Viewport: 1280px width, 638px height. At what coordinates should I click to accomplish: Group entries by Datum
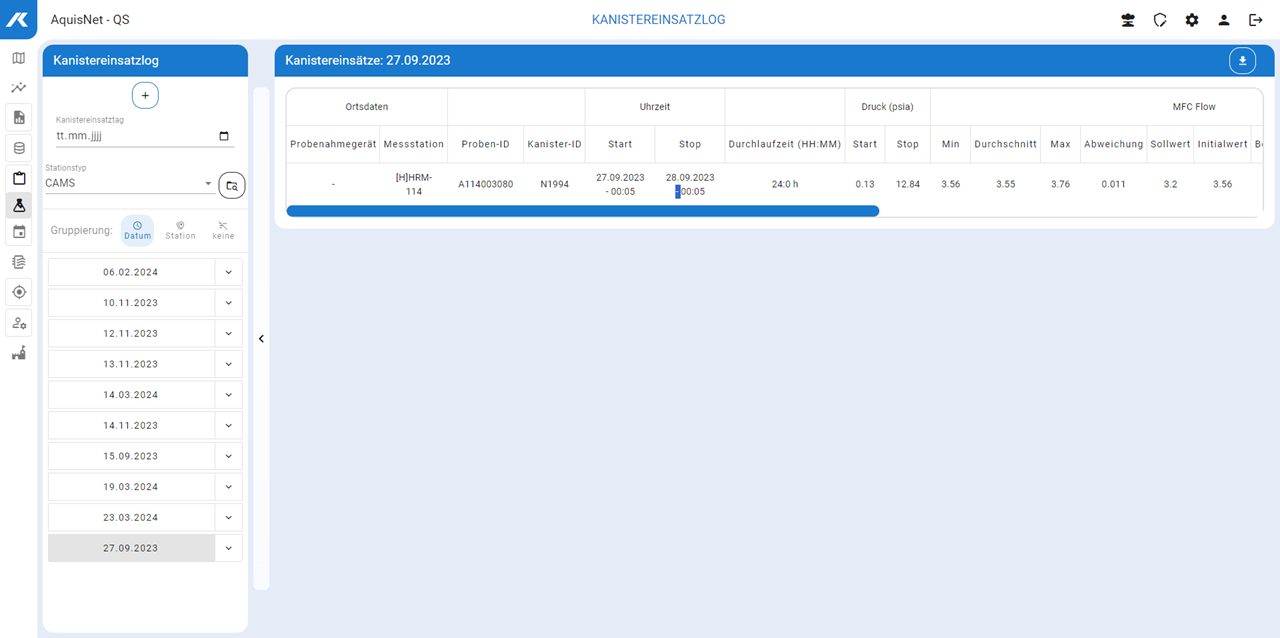138,230
